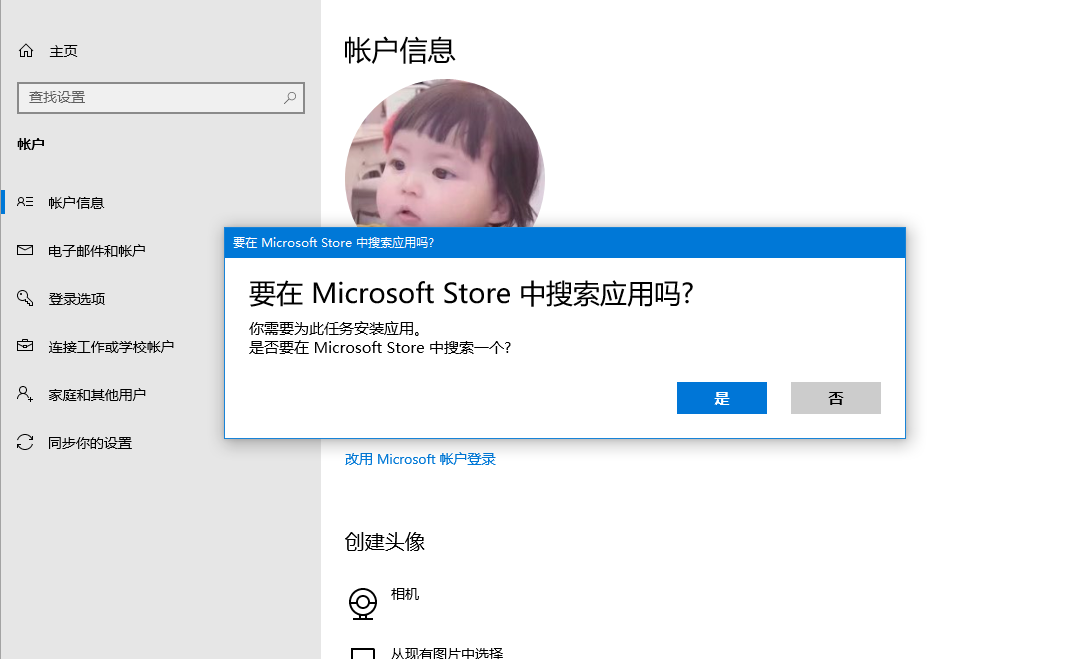Click the briefcase icon for 连接工作或学校帐户
This screenshot has width=1091, height=659.
[25, 345]
